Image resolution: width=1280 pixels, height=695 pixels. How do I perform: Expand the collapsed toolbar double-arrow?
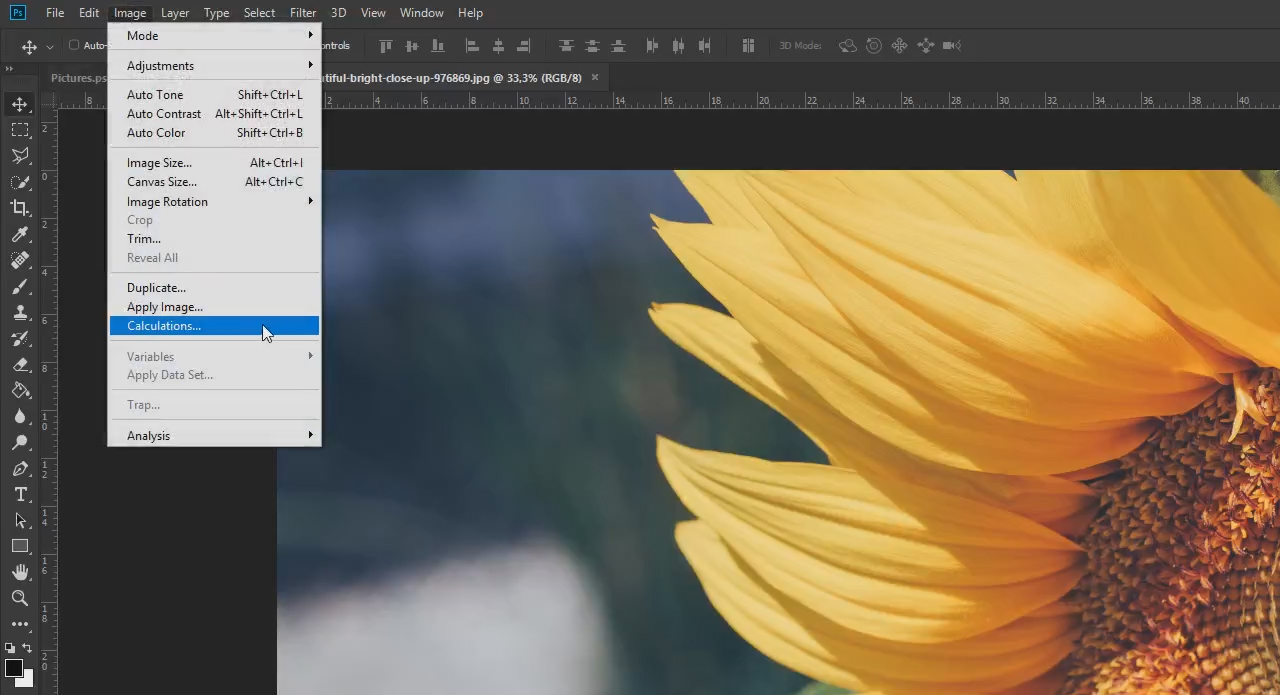9,69
